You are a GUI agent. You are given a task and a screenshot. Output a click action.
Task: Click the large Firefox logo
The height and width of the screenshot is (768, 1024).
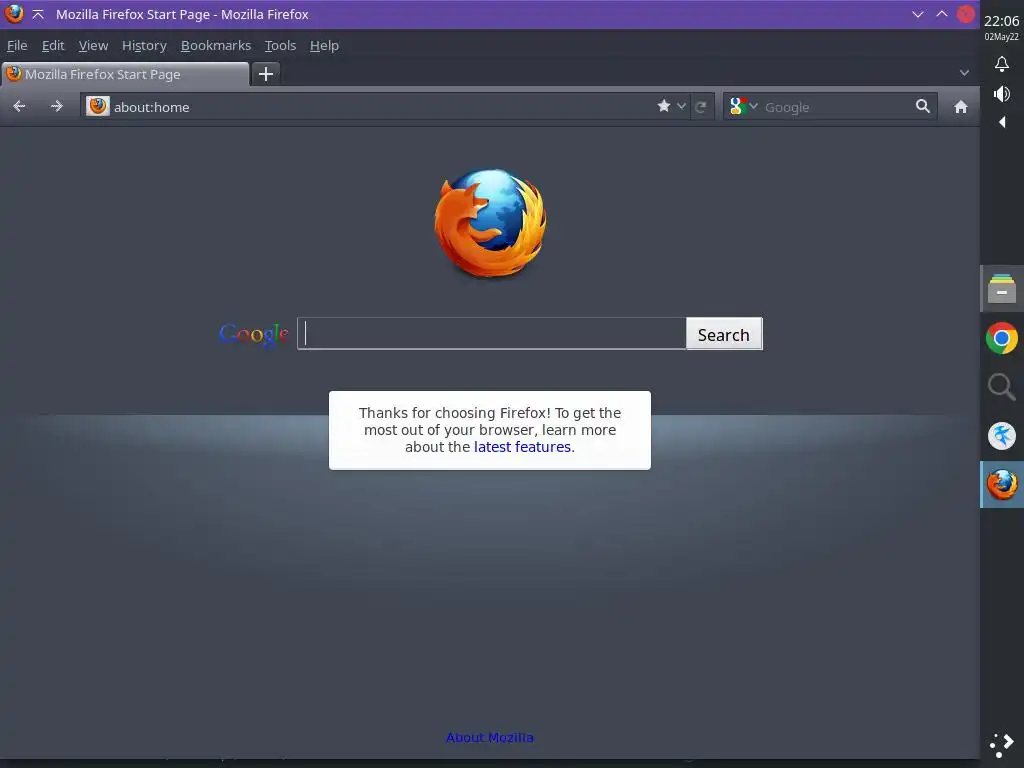pyautogui.click(x=490, y=222)
